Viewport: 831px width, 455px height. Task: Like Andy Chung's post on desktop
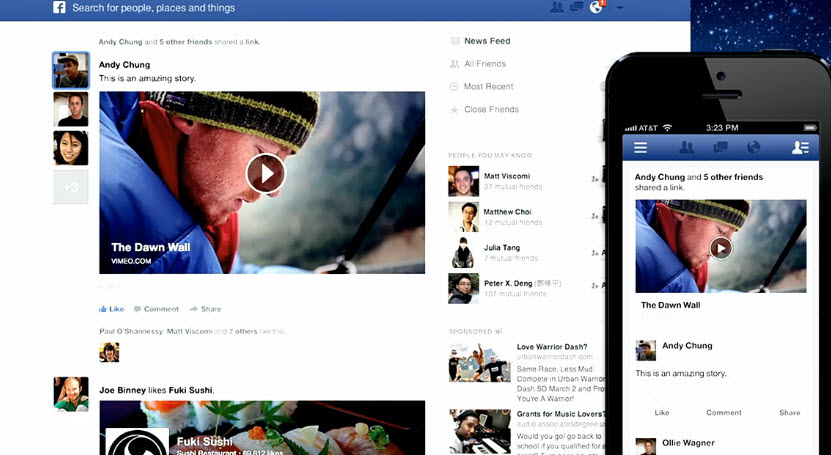[x=111, y=309]
